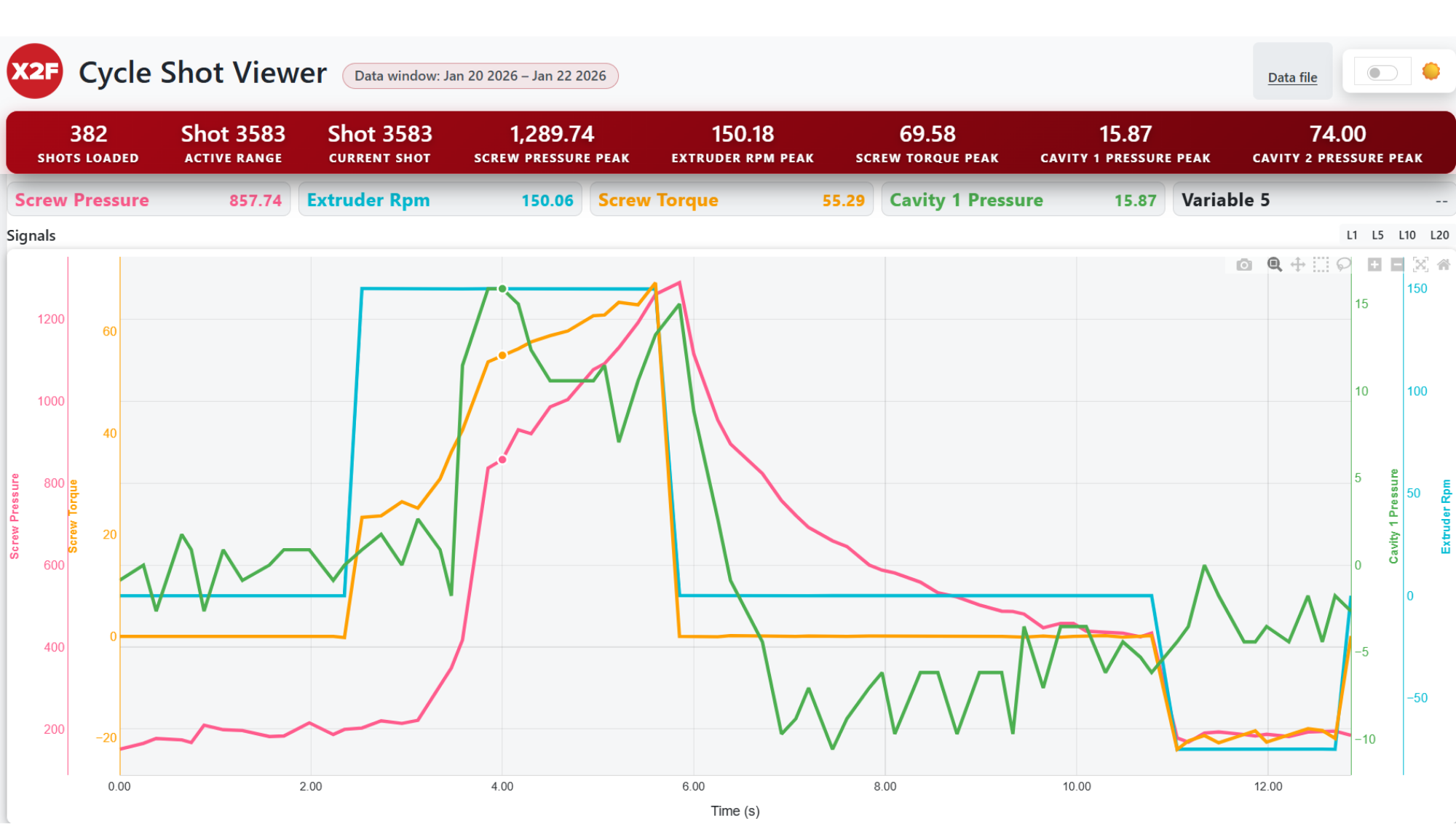Click the Screw Pressure signal card
The image size is (1456, 832).
[x=149, y=200]
